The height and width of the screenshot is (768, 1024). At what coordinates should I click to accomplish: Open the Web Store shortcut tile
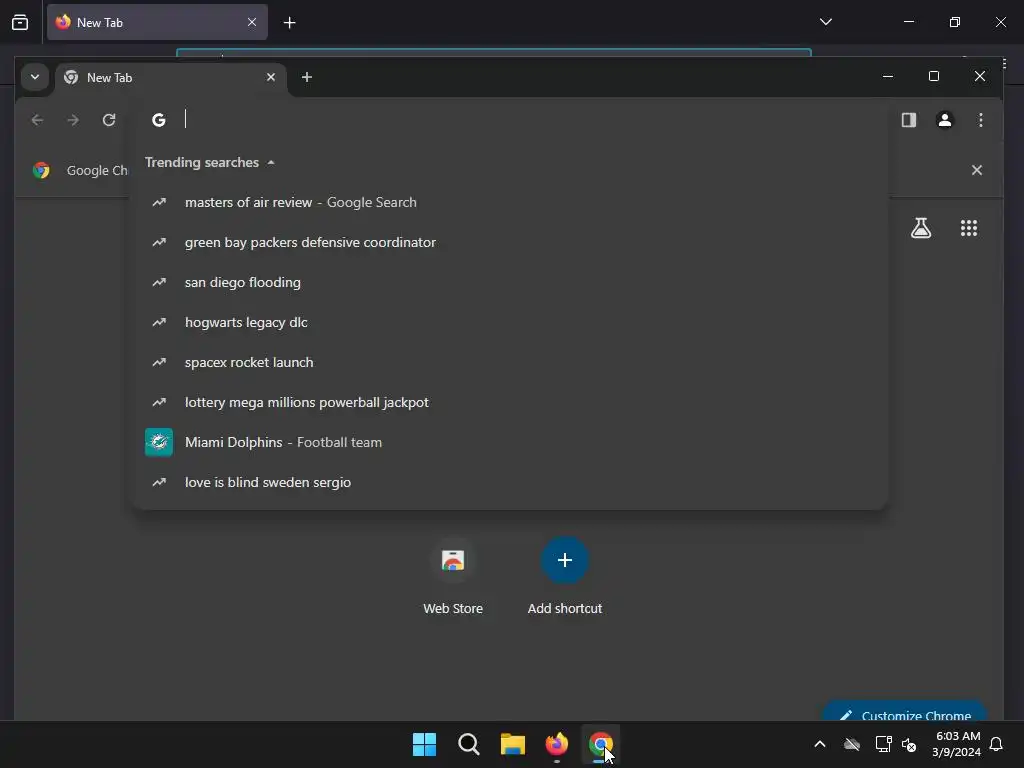[x=453, y=577]
